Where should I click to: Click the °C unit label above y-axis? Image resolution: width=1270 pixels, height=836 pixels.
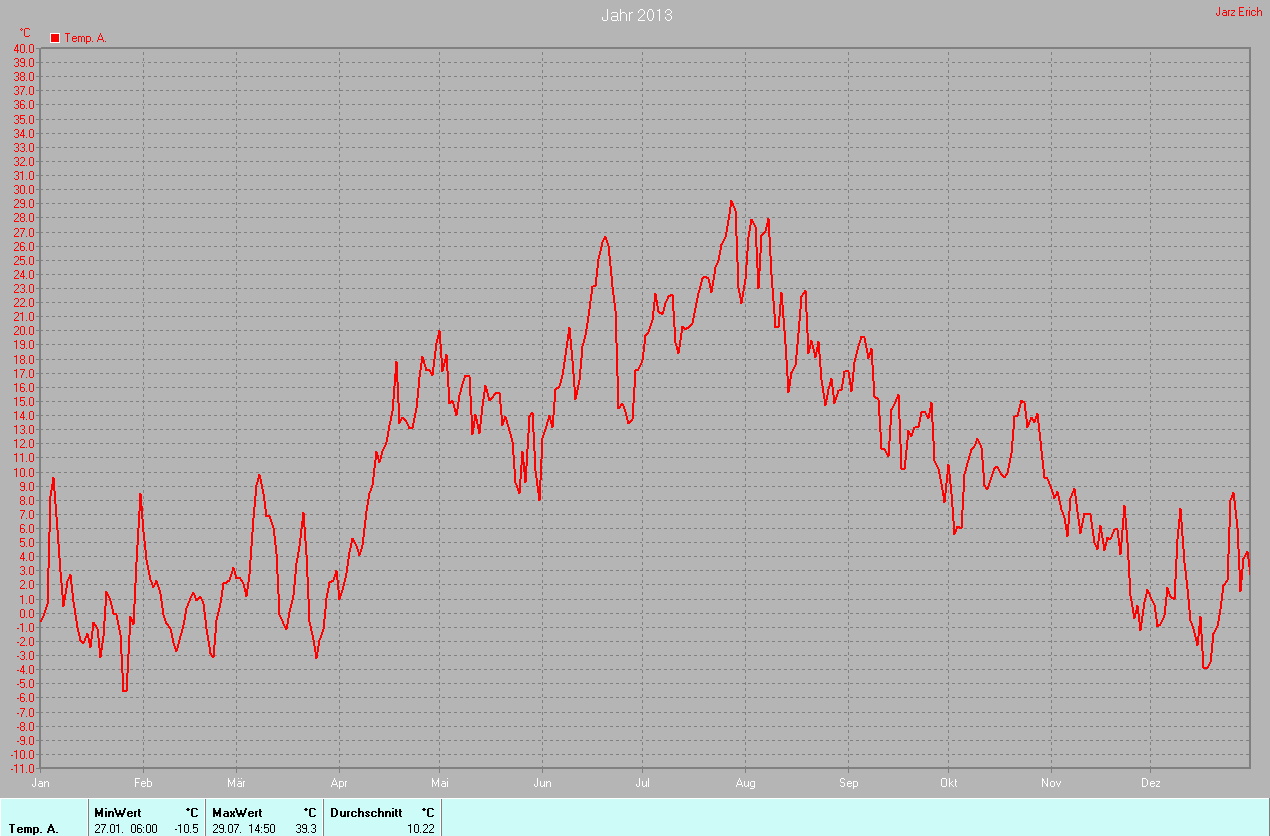25,33
